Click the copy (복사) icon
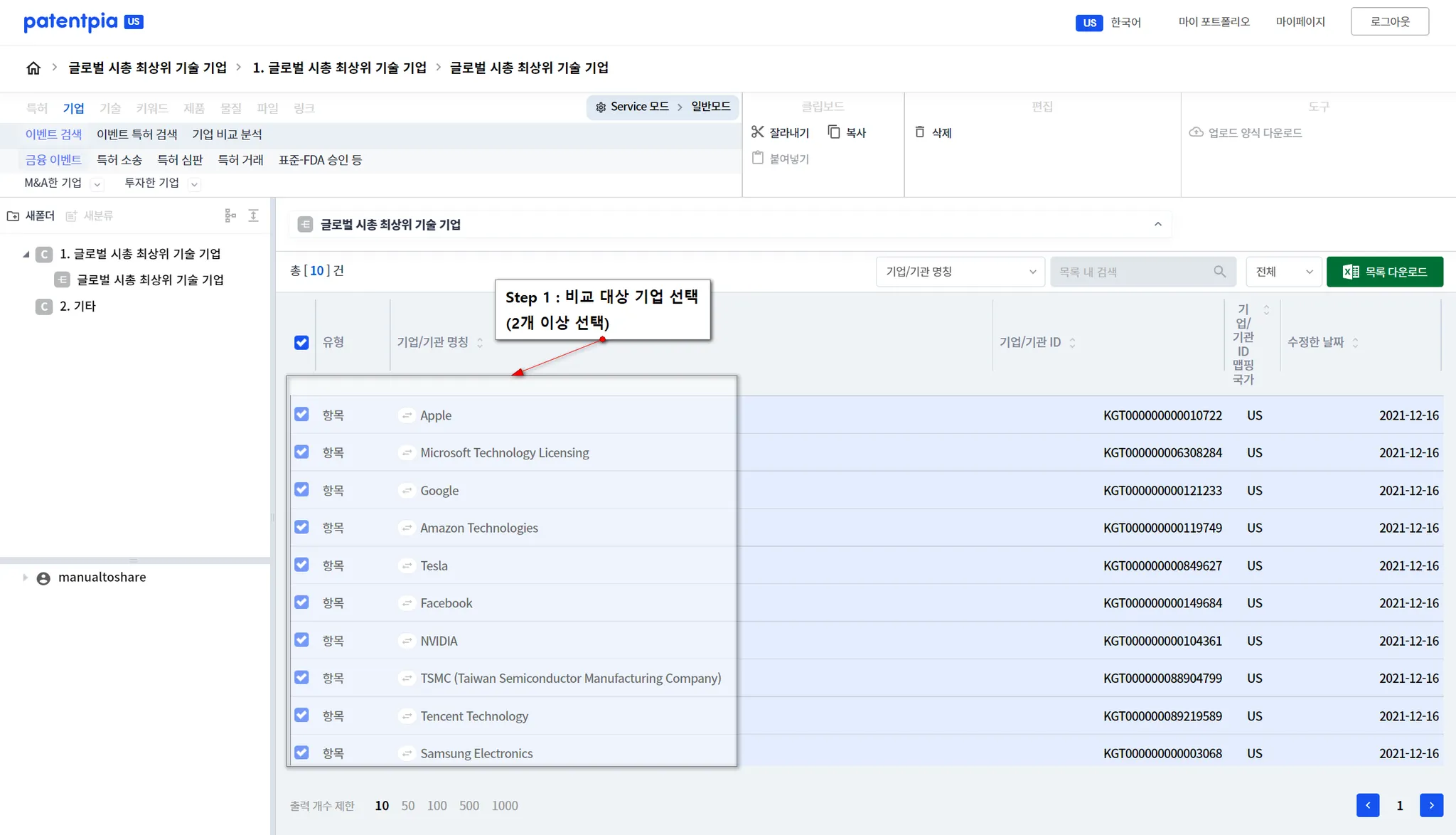 [834, 132]
